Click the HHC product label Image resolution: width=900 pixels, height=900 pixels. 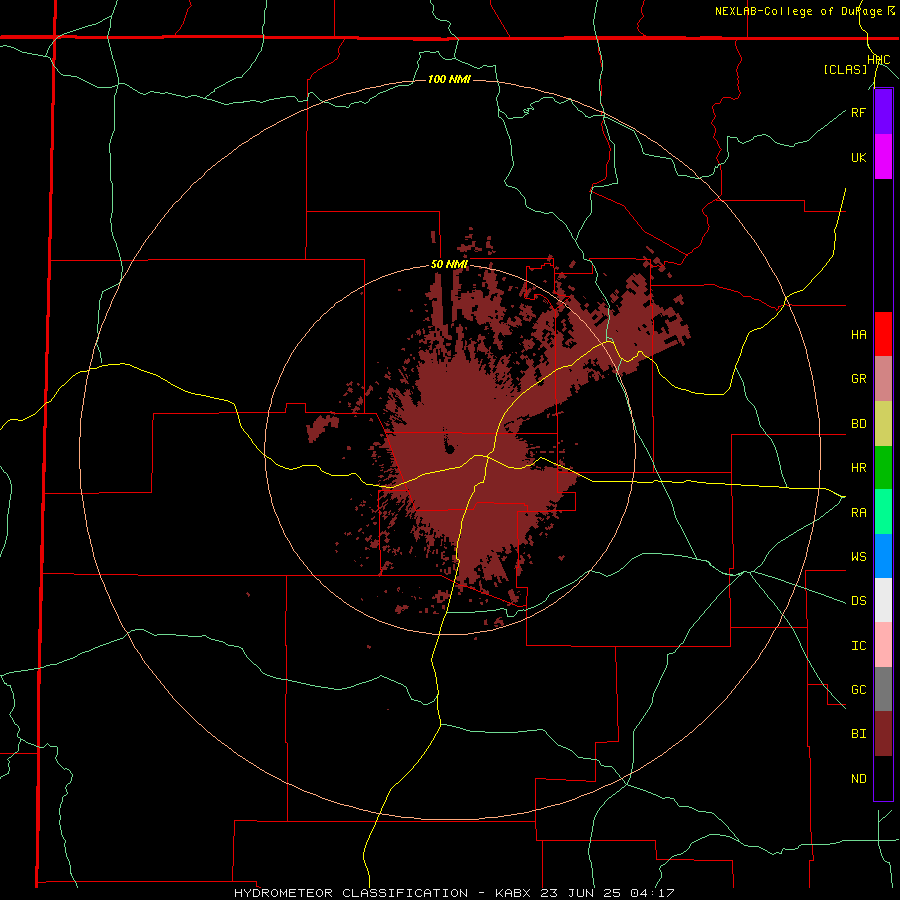879,60
